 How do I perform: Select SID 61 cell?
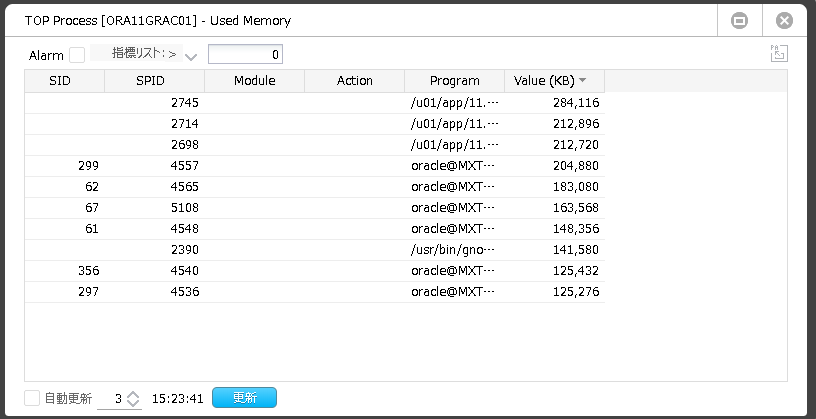[x=65, y=229]
